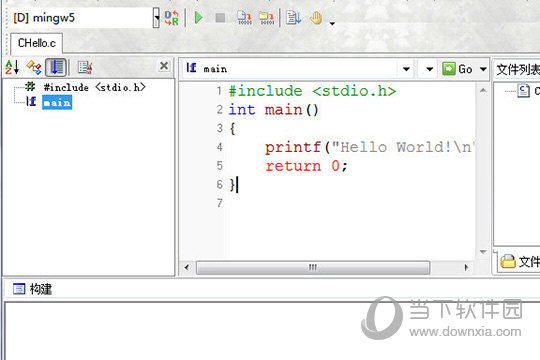Click the hash icon beside #include entry
The image size is (540, 360).
30,86
